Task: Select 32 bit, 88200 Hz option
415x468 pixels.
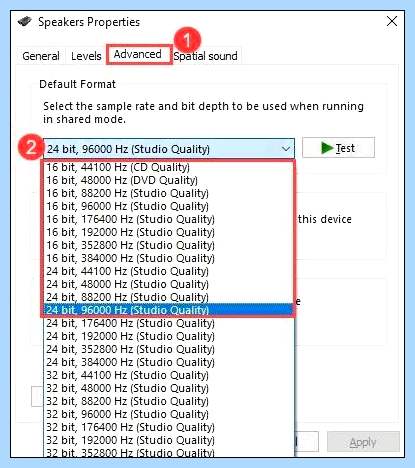Action: [x=169, y=401]
